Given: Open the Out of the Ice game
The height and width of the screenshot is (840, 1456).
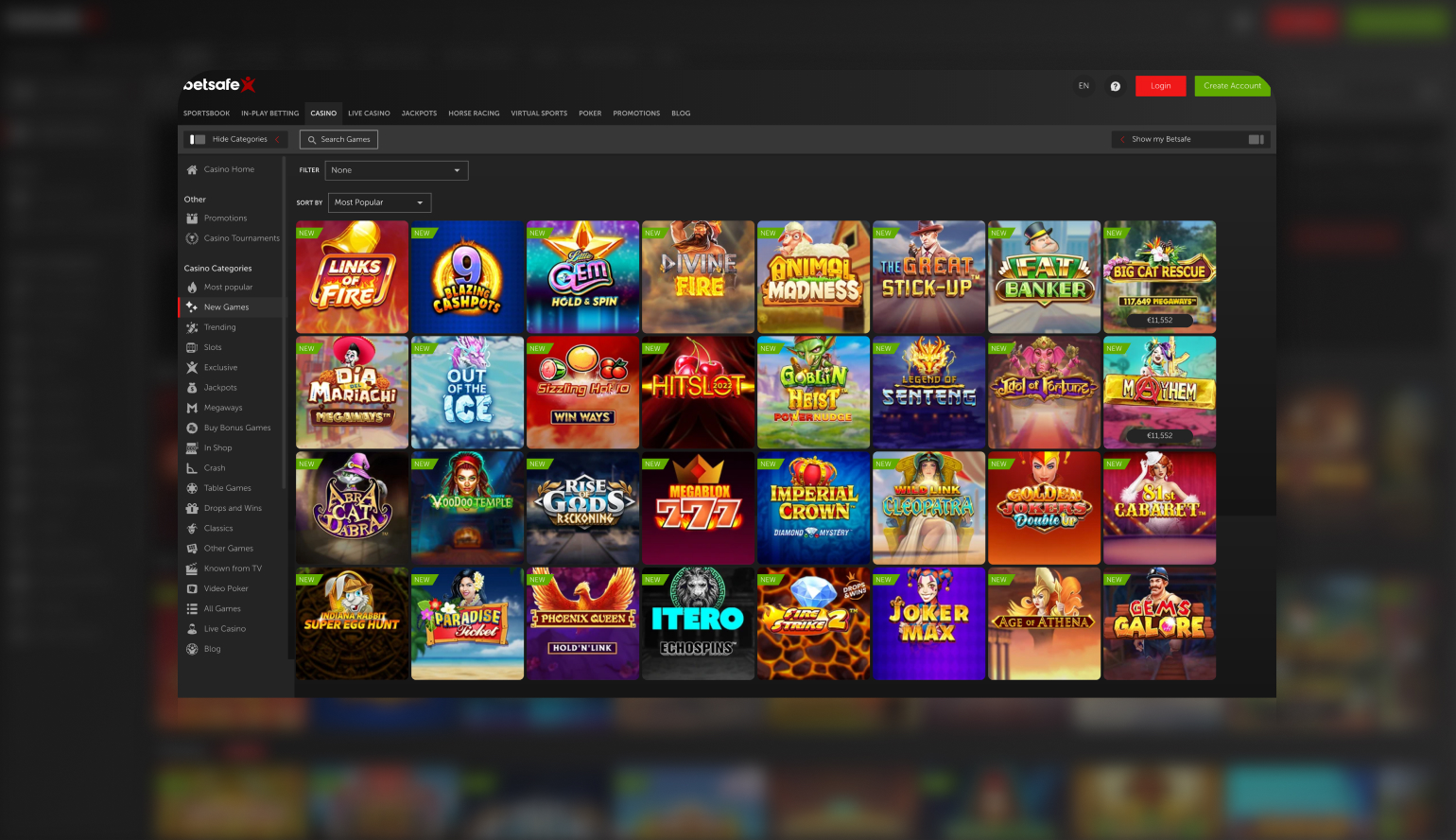Looking at the screenshot, I should pos(467,393).
